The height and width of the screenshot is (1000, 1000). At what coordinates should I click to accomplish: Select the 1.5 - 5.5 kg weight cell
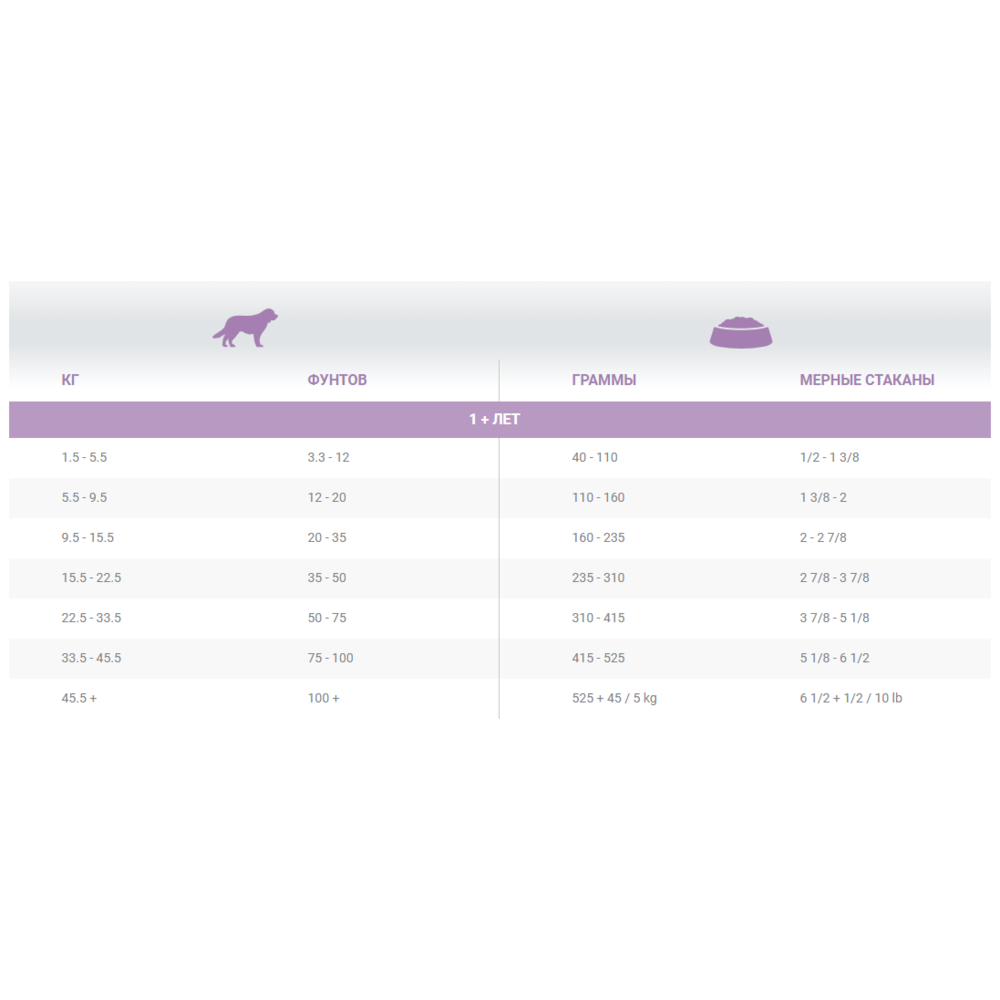pos(84,457)
